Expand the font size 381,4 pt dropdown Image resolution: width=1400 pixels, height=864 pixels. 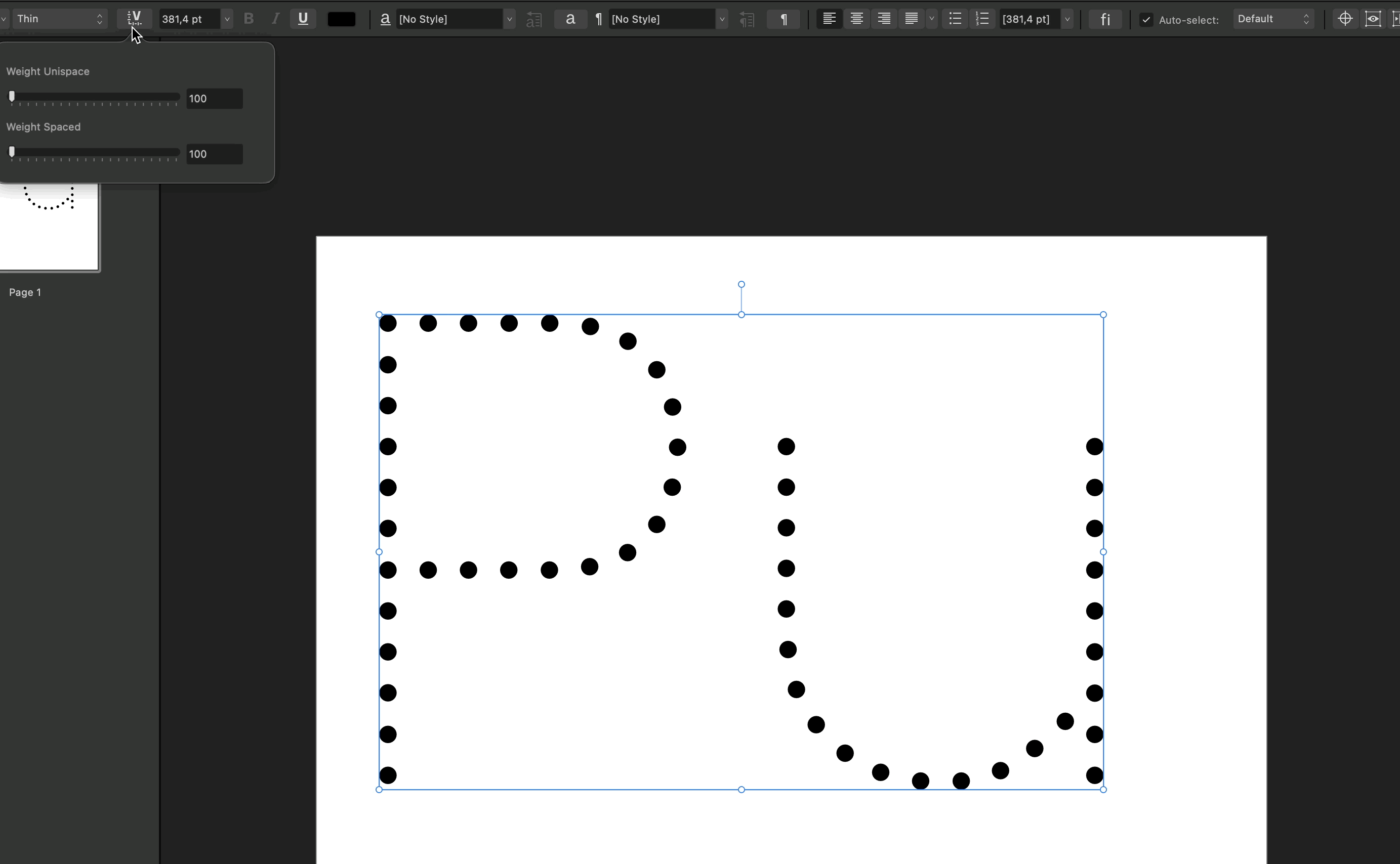click(227, 19)
